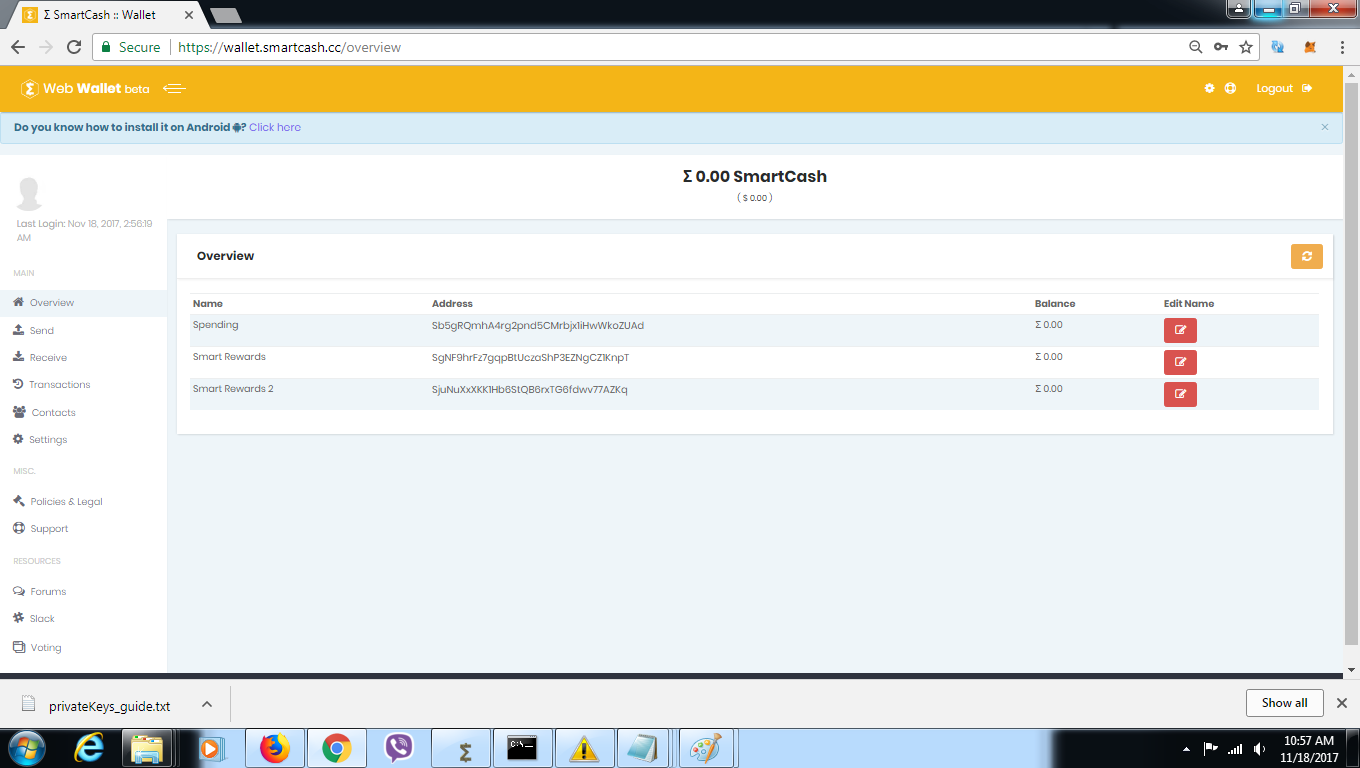The image size is (1360, 768).
Task: Open the 'Click here' Android install link
Action: point(275,127)
